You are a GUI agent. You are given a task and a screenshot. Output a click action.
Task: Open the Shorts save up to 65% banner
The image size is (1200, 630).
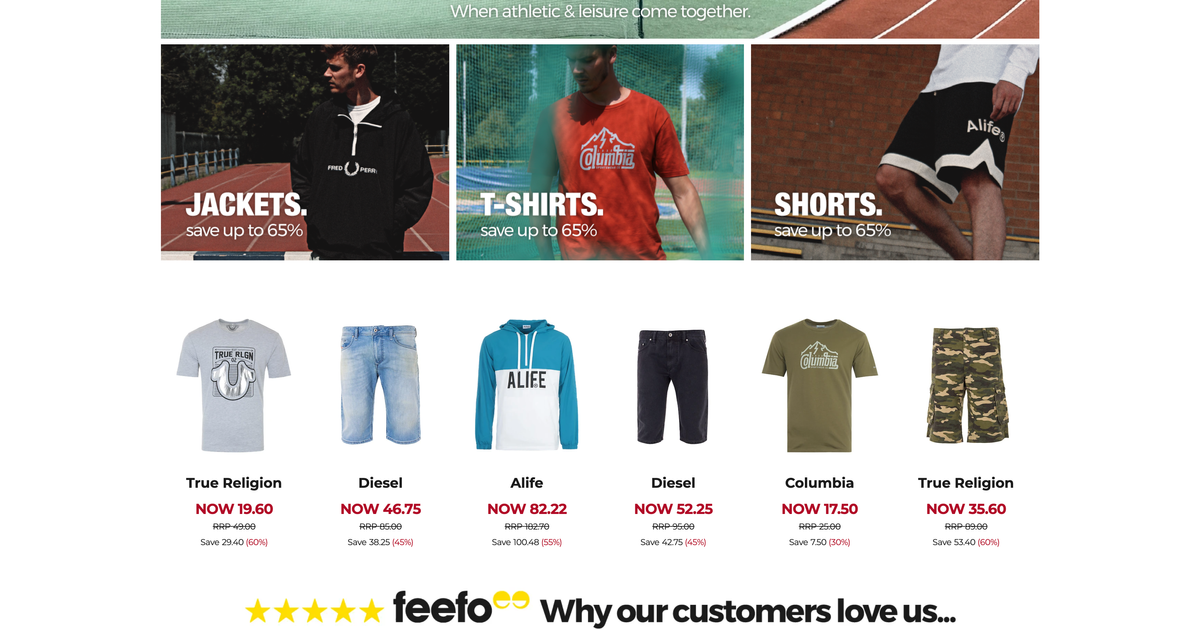pos(895,152)
